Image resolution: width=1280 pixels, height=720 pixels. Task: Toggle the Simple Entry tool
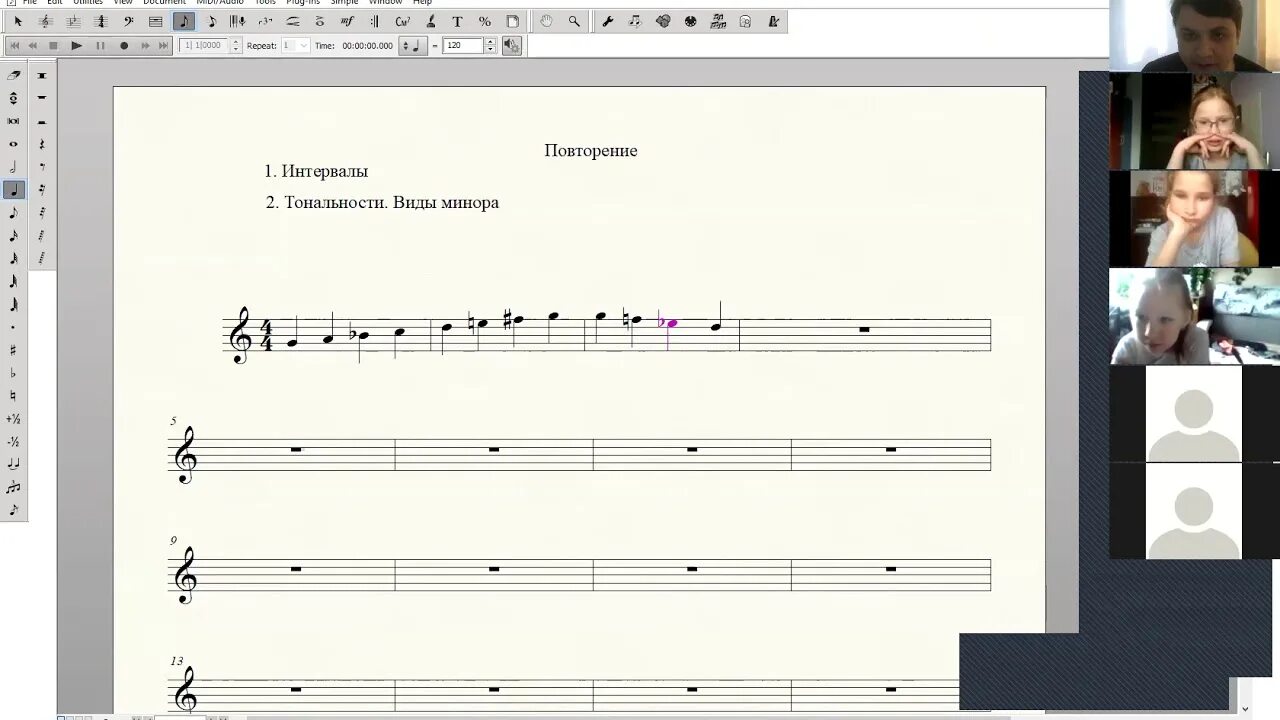(x=183, y=21)
